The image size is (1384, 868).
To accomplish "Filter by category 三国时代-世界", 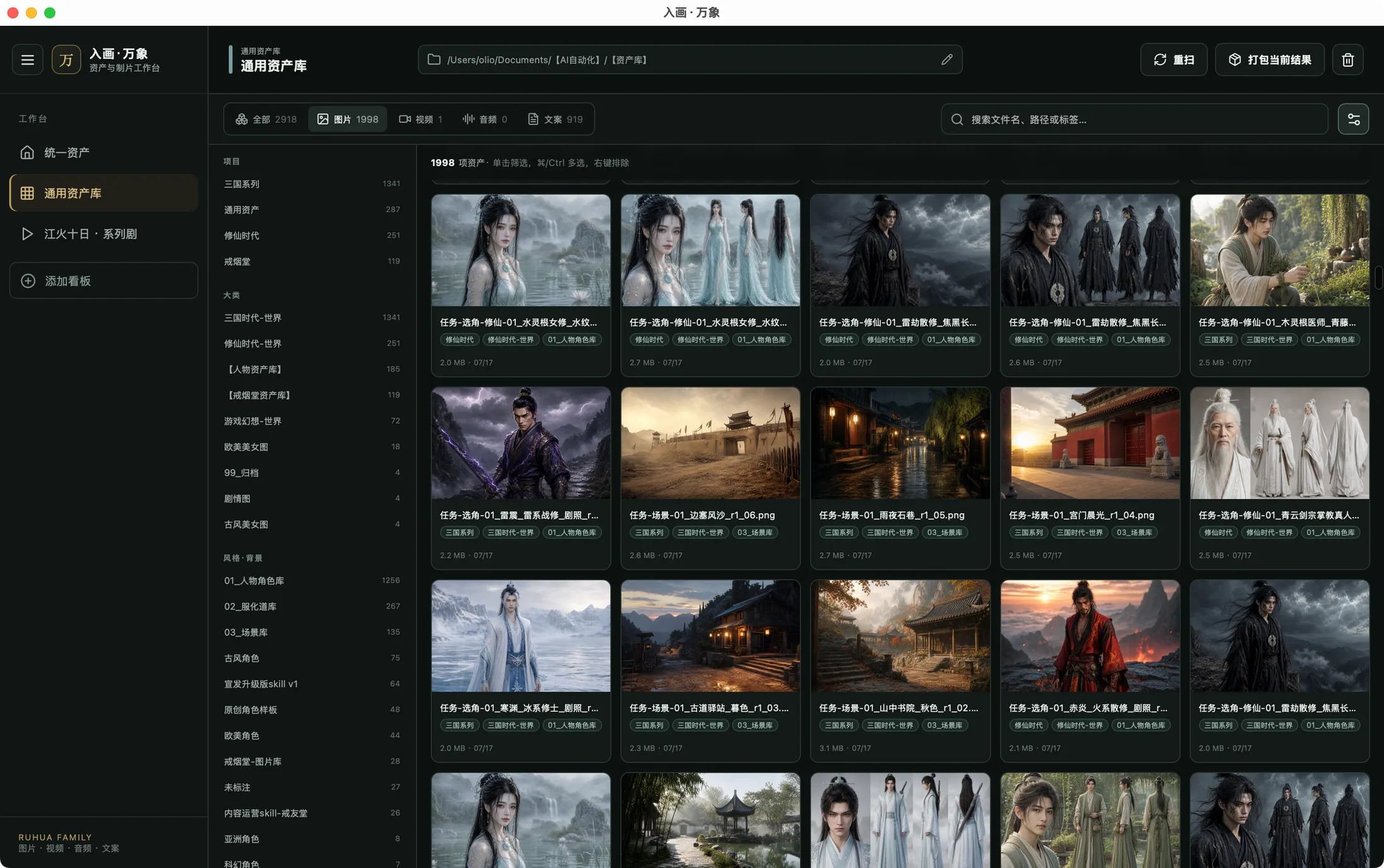I will [312, 318].
